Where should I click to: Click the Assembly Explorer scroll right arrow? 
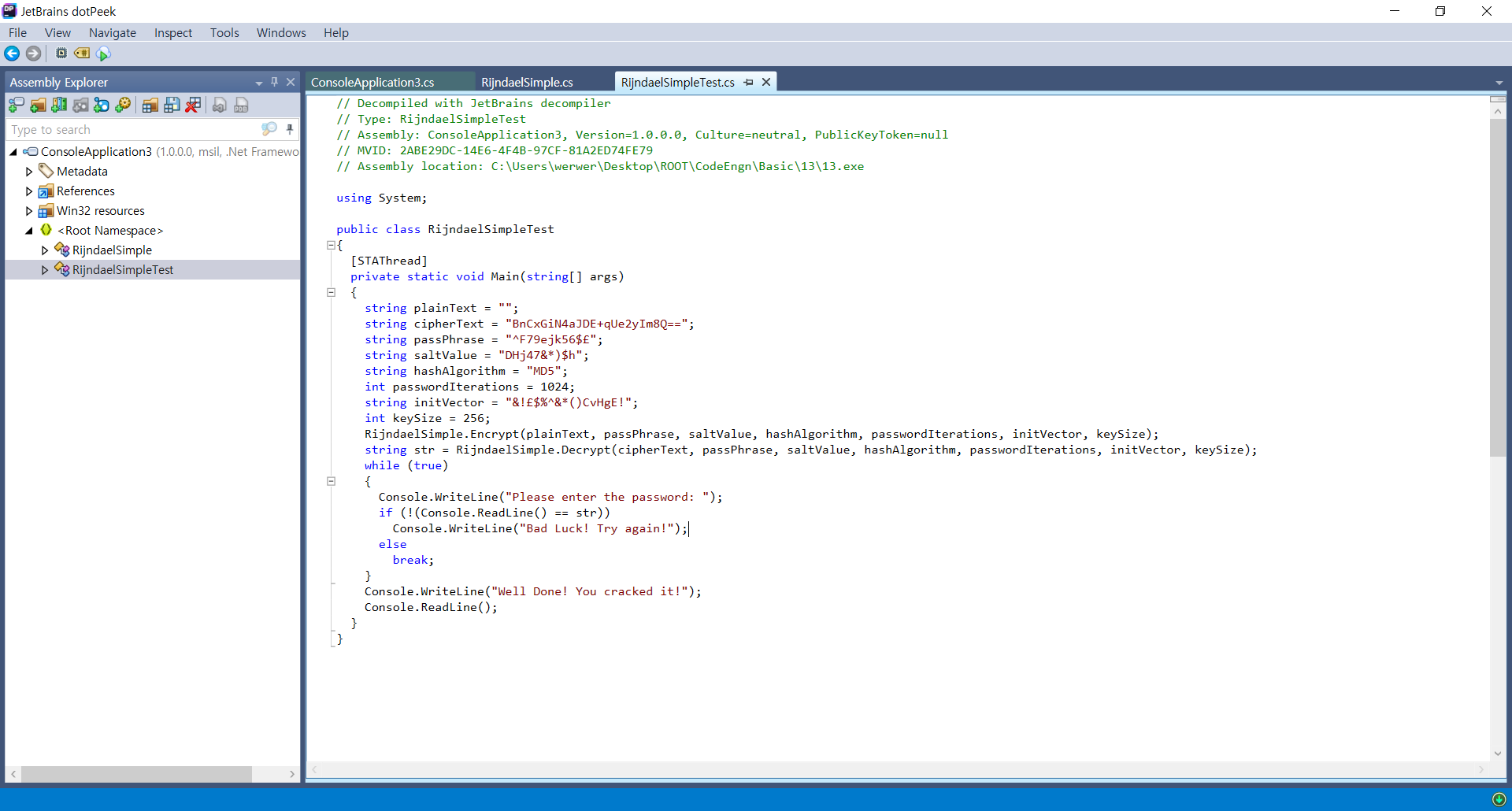(x=292, y=774)
